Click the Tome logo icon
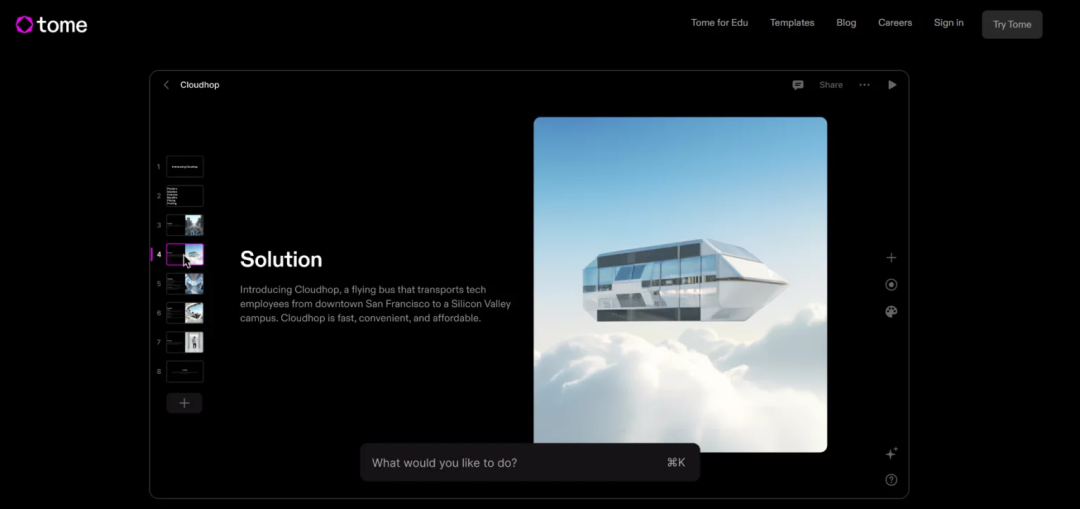The height and width of the screenshot is (509, 1080). tap(24, 25)
